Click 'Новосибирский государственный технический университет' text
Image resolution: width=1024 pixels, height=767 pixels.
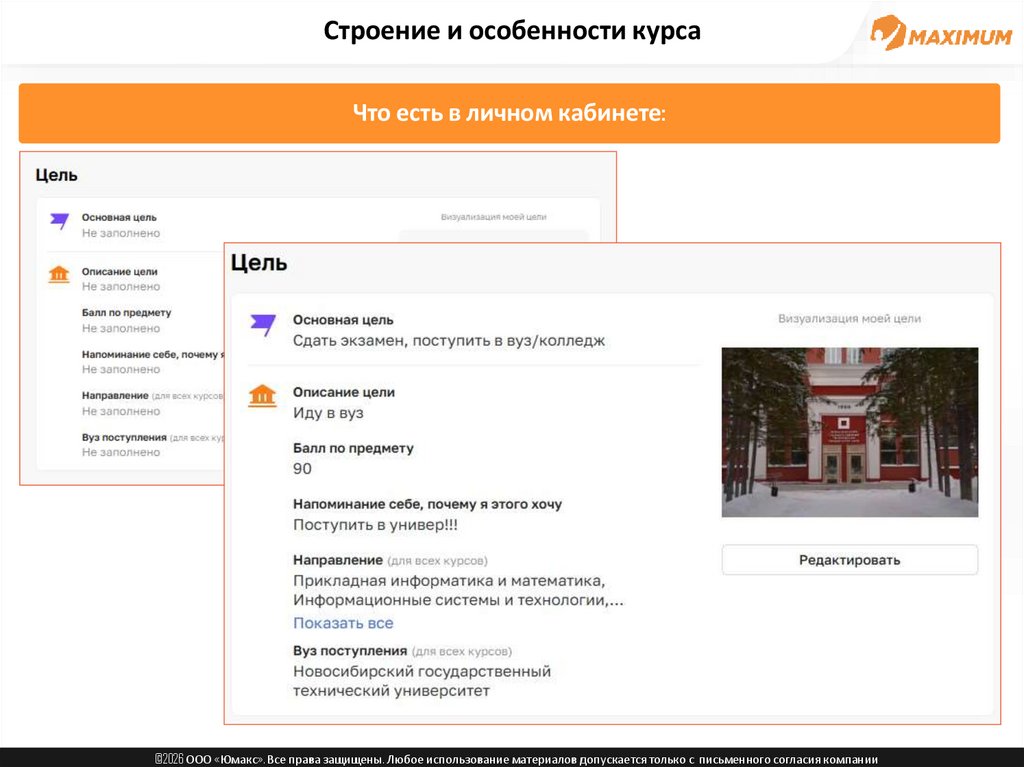point(421,680)
